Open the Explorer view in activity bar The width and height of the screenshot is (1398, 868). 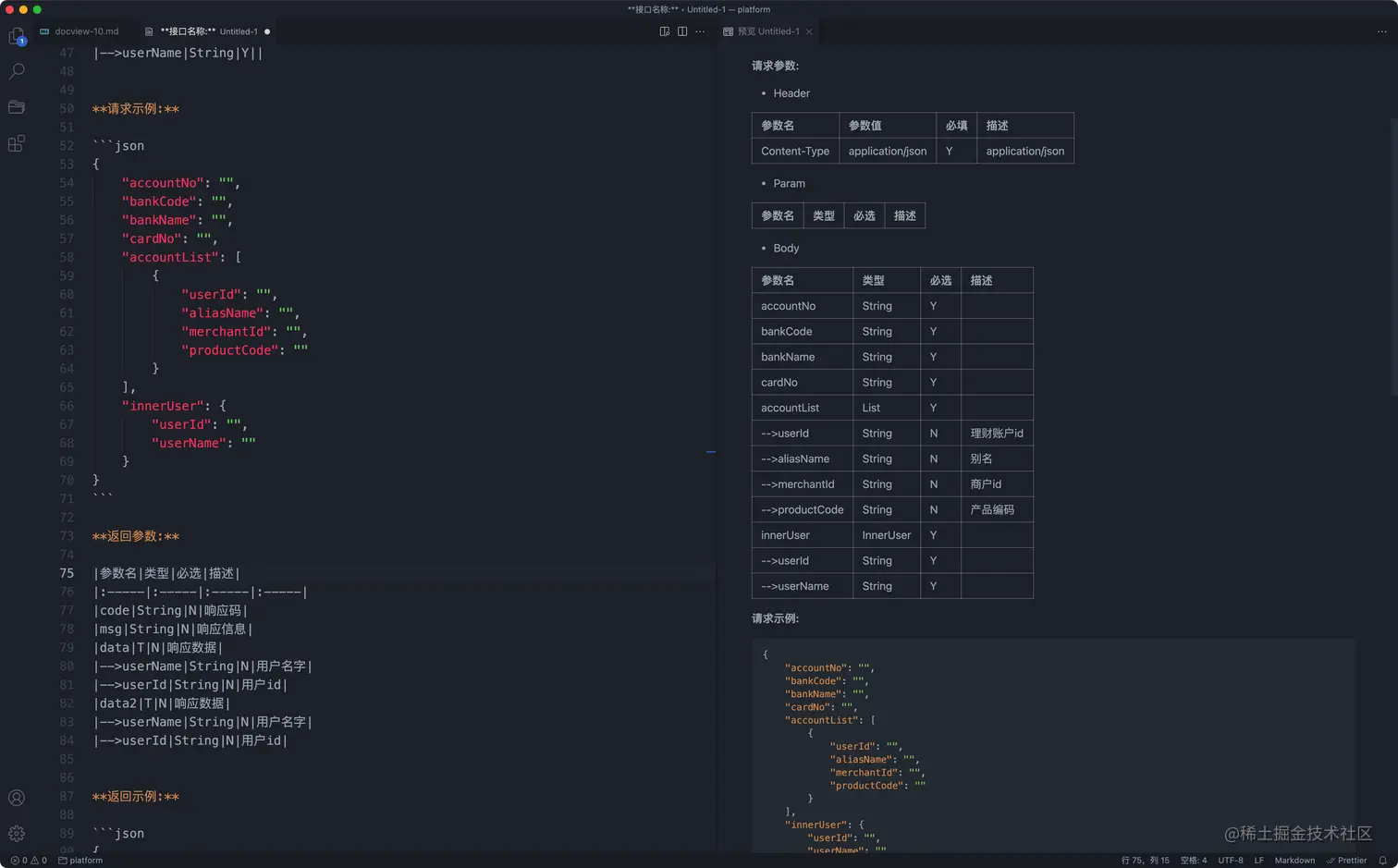17,36
